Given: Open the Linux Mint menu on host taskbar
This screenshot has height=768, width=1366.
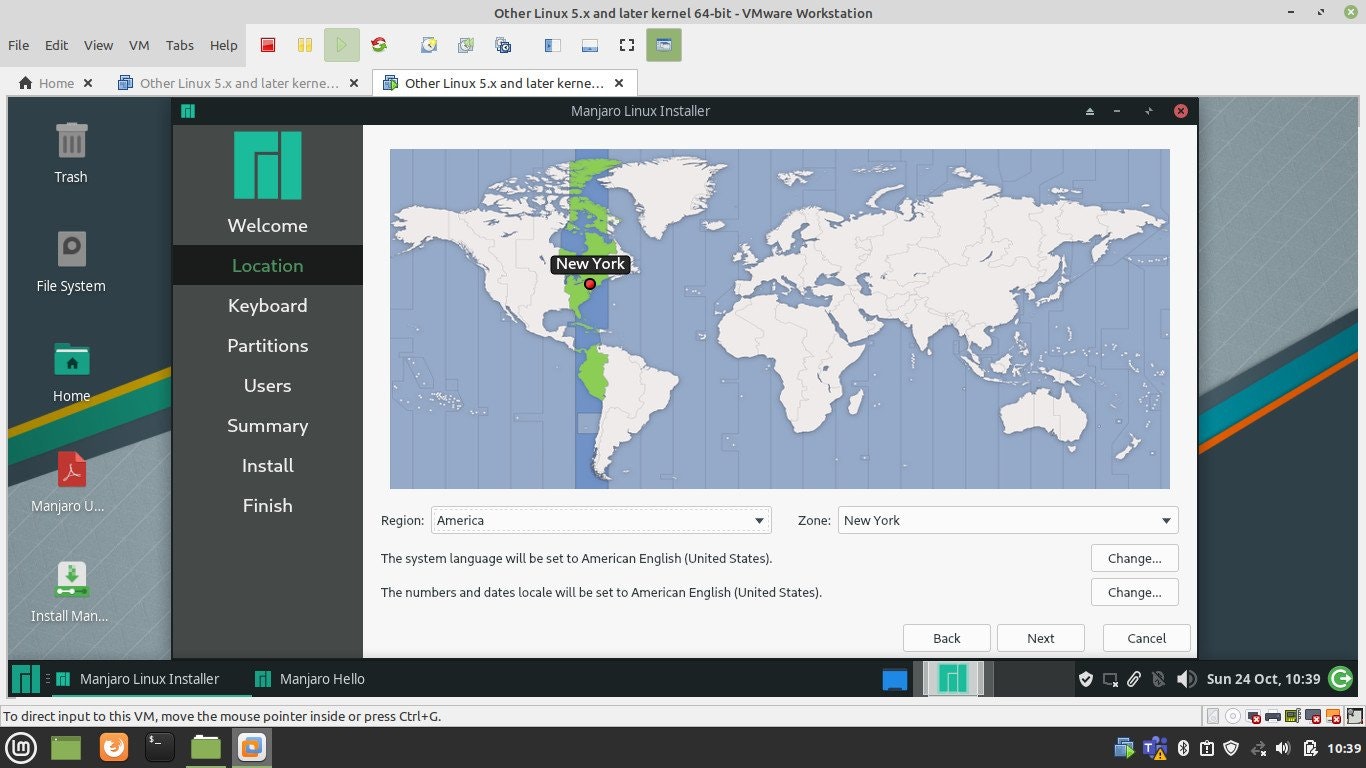Looking at the screenshot, I should pyautogui.click(x=22, y=747).
